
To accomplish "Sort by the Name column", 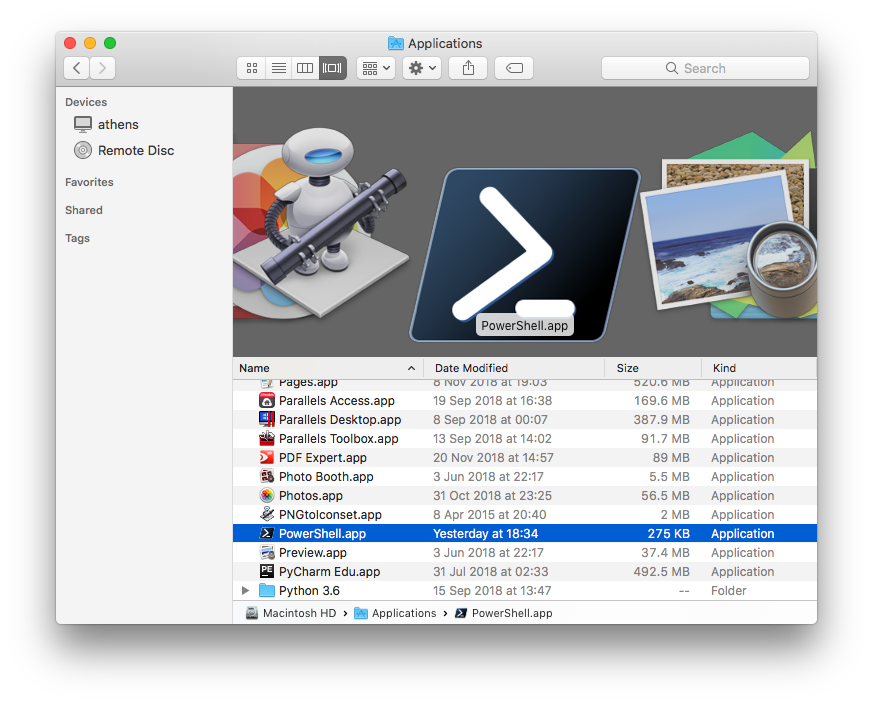I will (328, 368).
